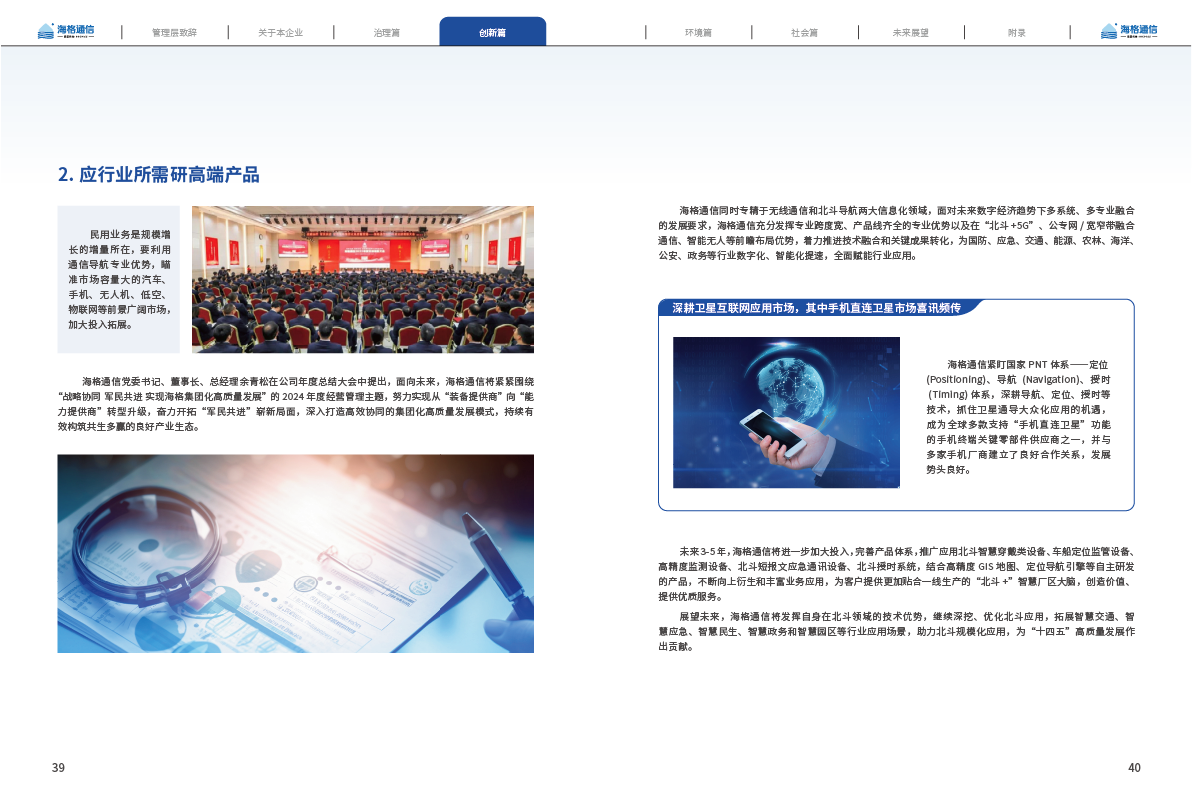
Task: Jump to the 未来展望 tab
Action: coord(910,33)
